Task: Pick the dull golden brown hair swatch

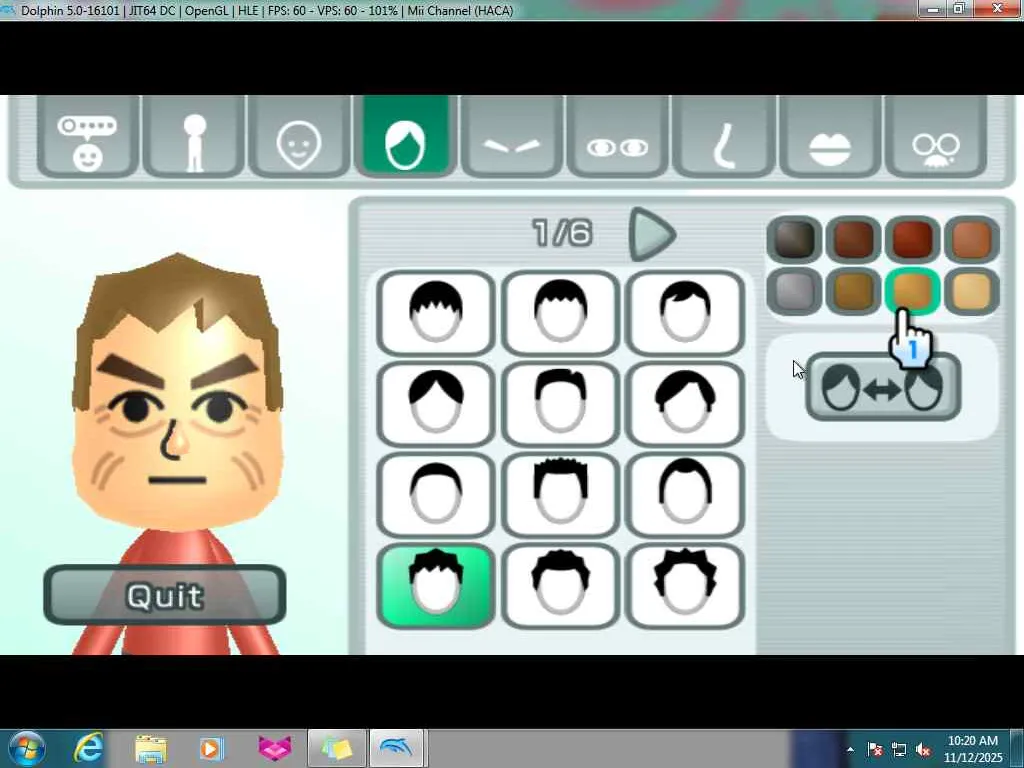Action: (853, 291)
